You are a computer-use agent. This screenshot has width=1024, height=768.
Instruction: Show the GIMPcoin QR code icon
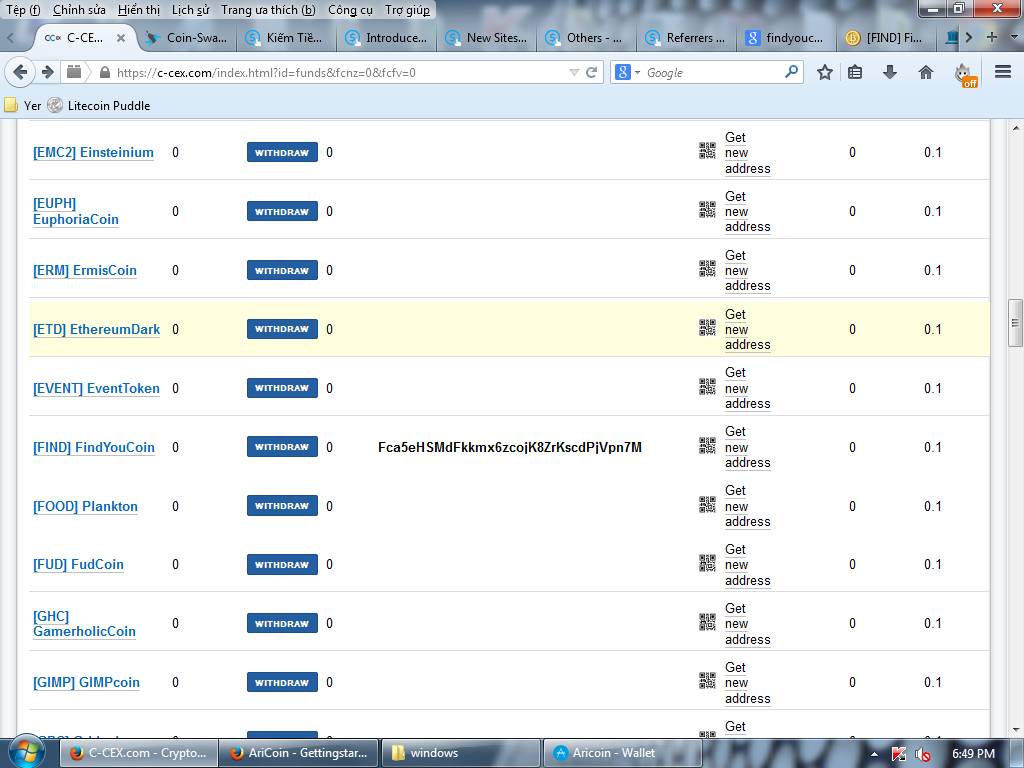click(707, 680)
